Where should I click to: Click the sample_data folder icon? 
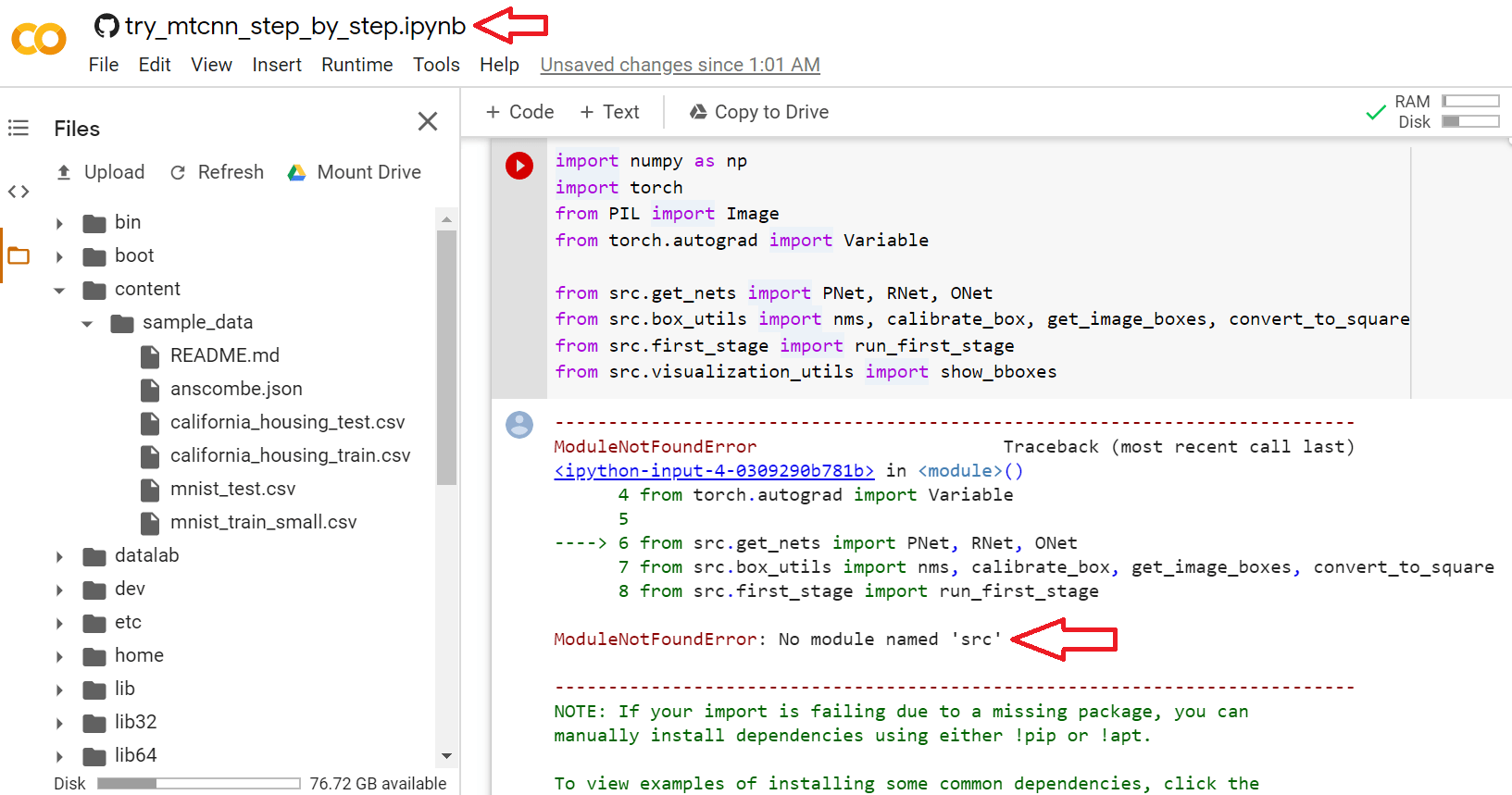[x=122, y=323]
